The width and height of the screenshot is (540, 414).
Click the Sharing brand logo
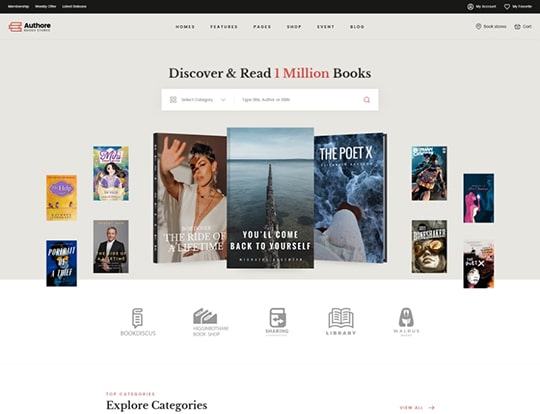pyautogui.click(x=277, y=321)
